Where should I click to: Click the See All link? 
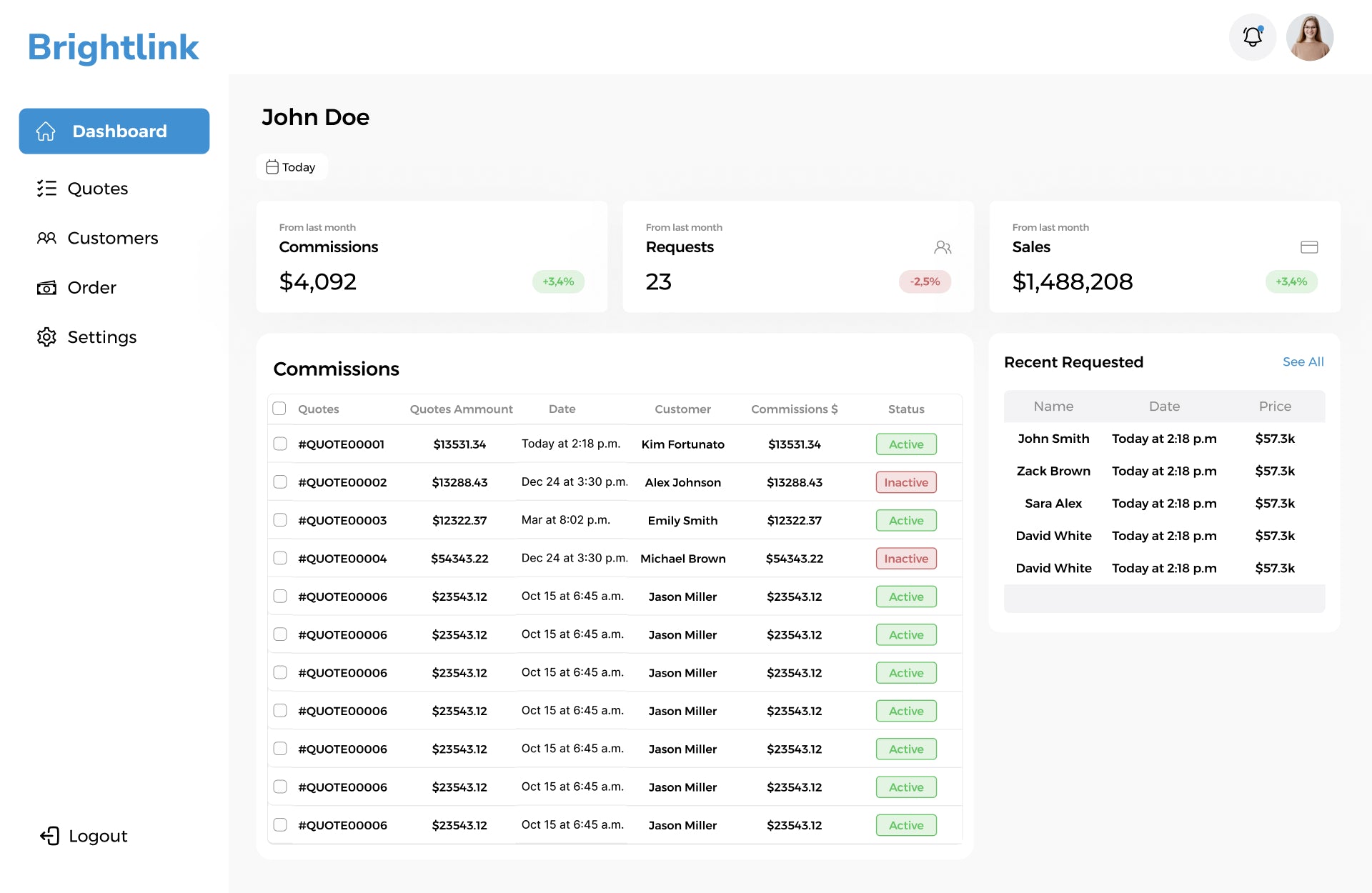[x=1303, y=362]
